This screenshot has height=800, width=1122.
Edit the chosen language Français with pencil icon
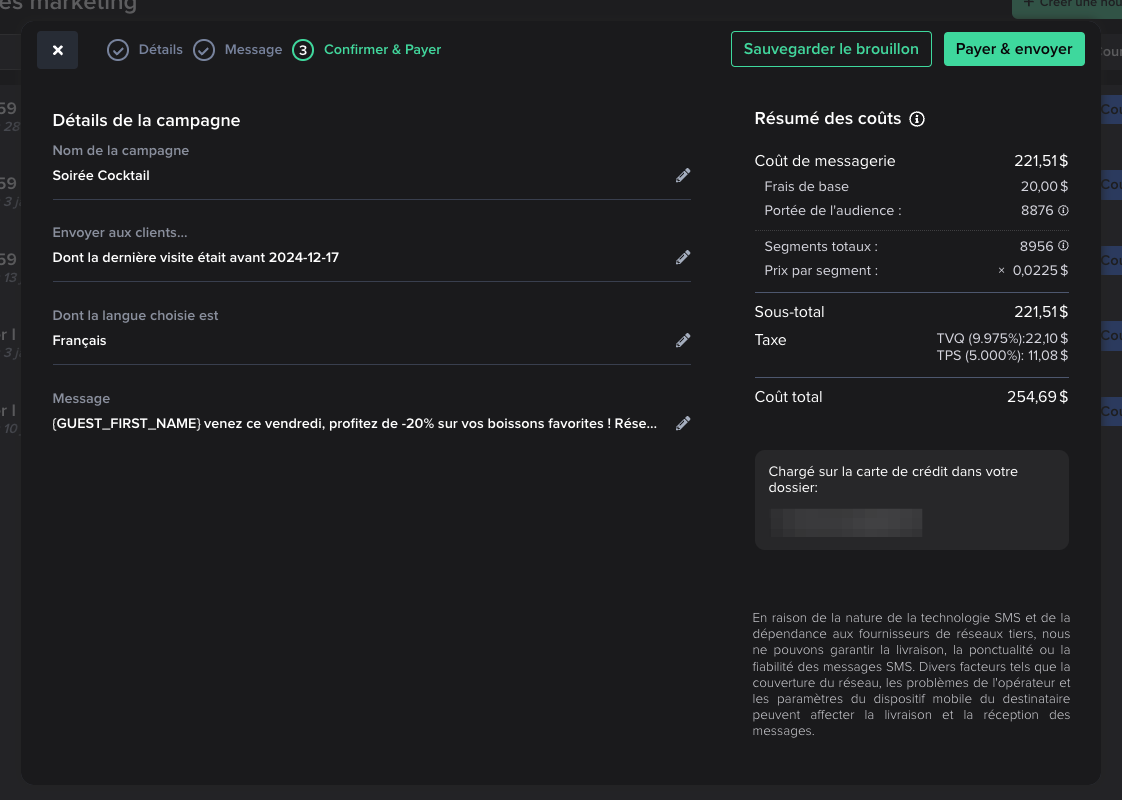pos(683,341)
